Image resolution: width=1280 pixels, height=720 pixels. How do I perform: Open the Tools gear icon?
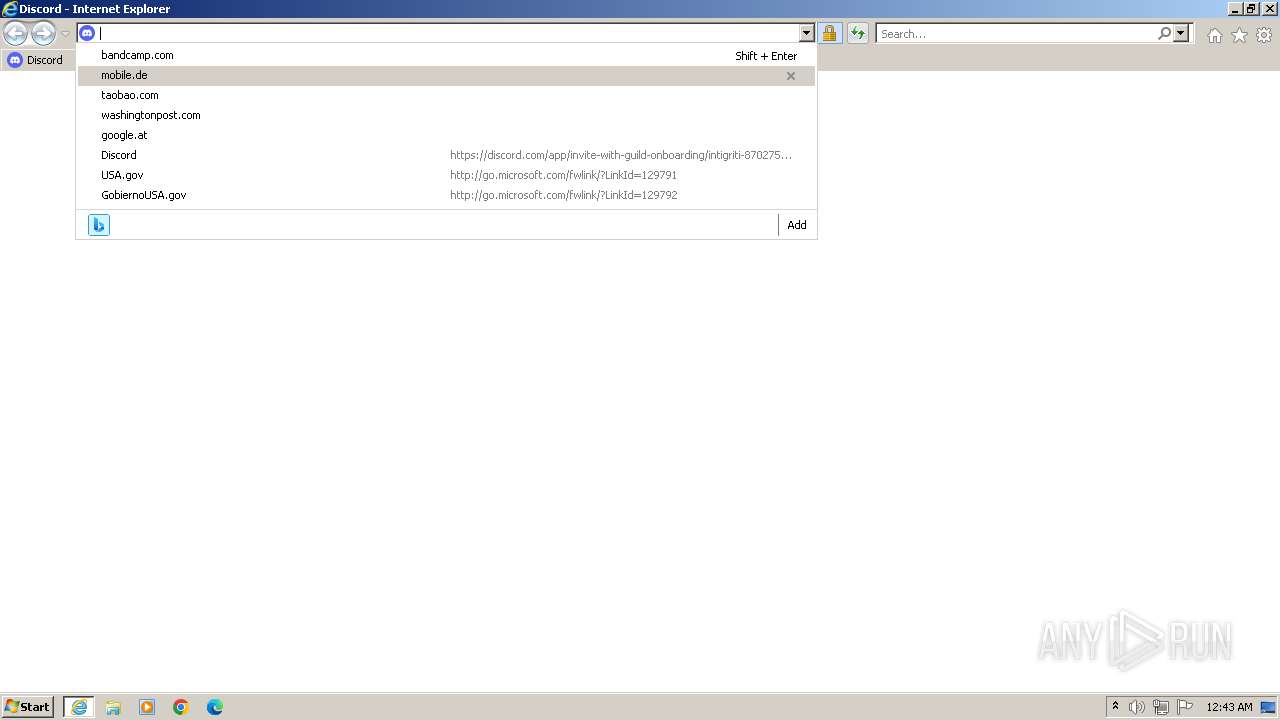1264,35
